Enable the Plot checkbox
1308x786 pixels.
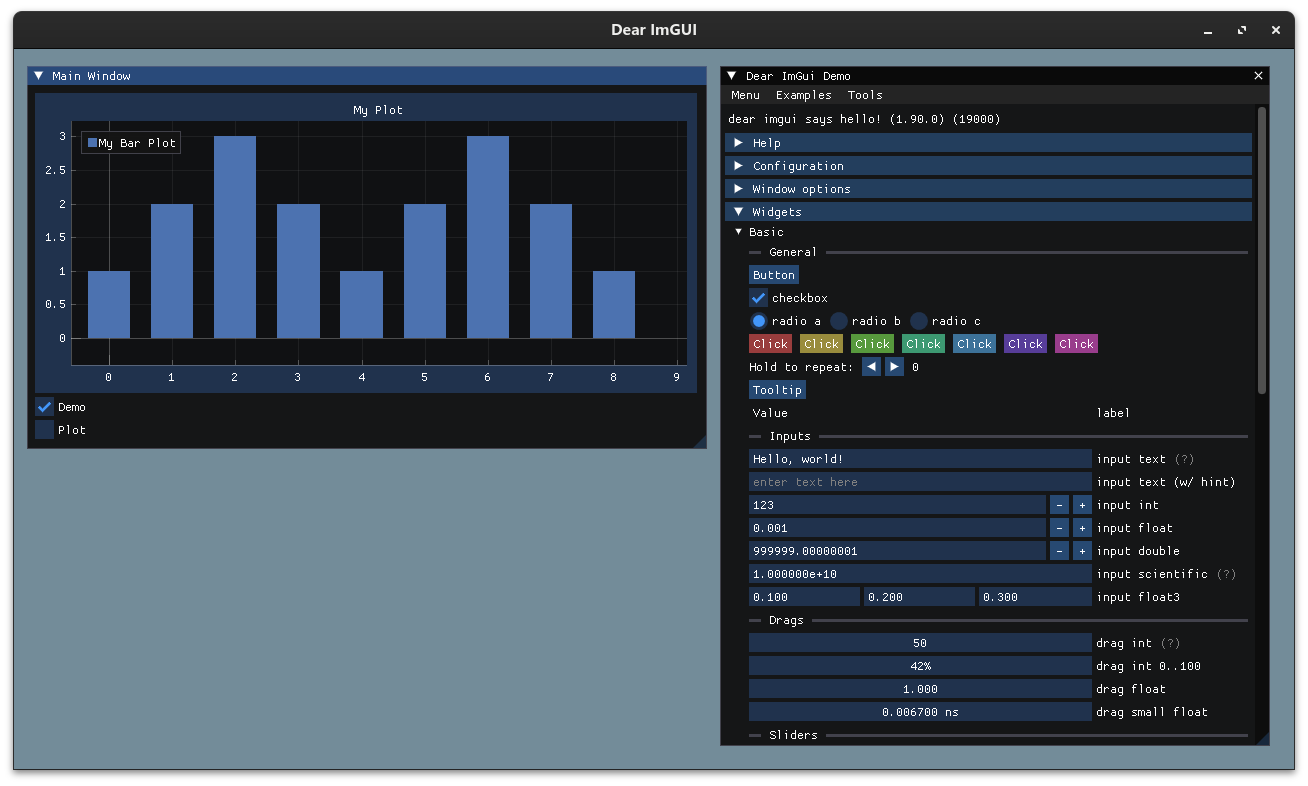[x=44, y=430]
